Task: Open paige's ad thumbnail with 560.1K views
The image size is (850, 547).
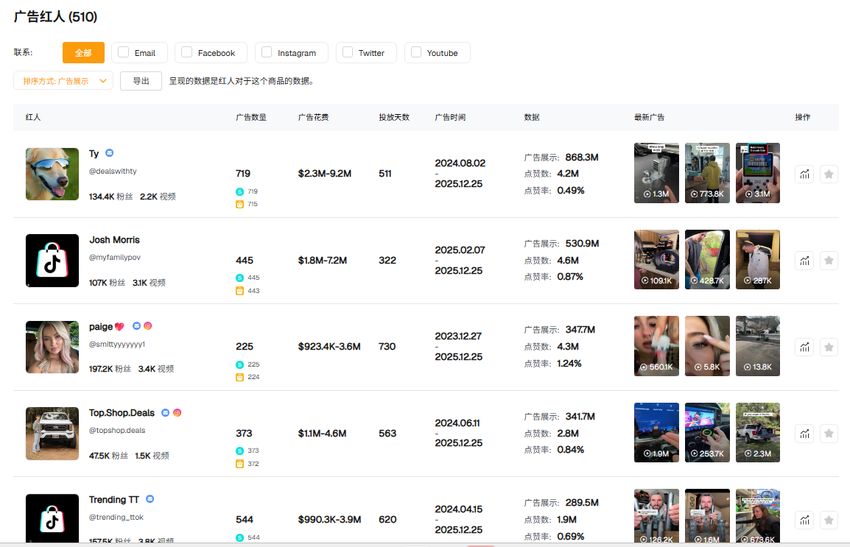Action: [656, 346]
